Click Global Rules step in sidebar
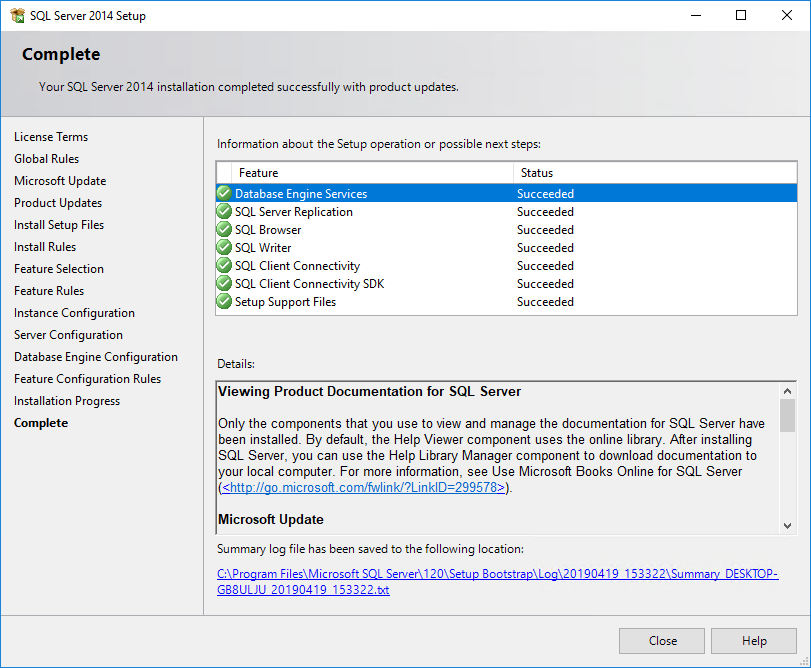The height and width of the screenshot is (668, 811). (47, 159)
